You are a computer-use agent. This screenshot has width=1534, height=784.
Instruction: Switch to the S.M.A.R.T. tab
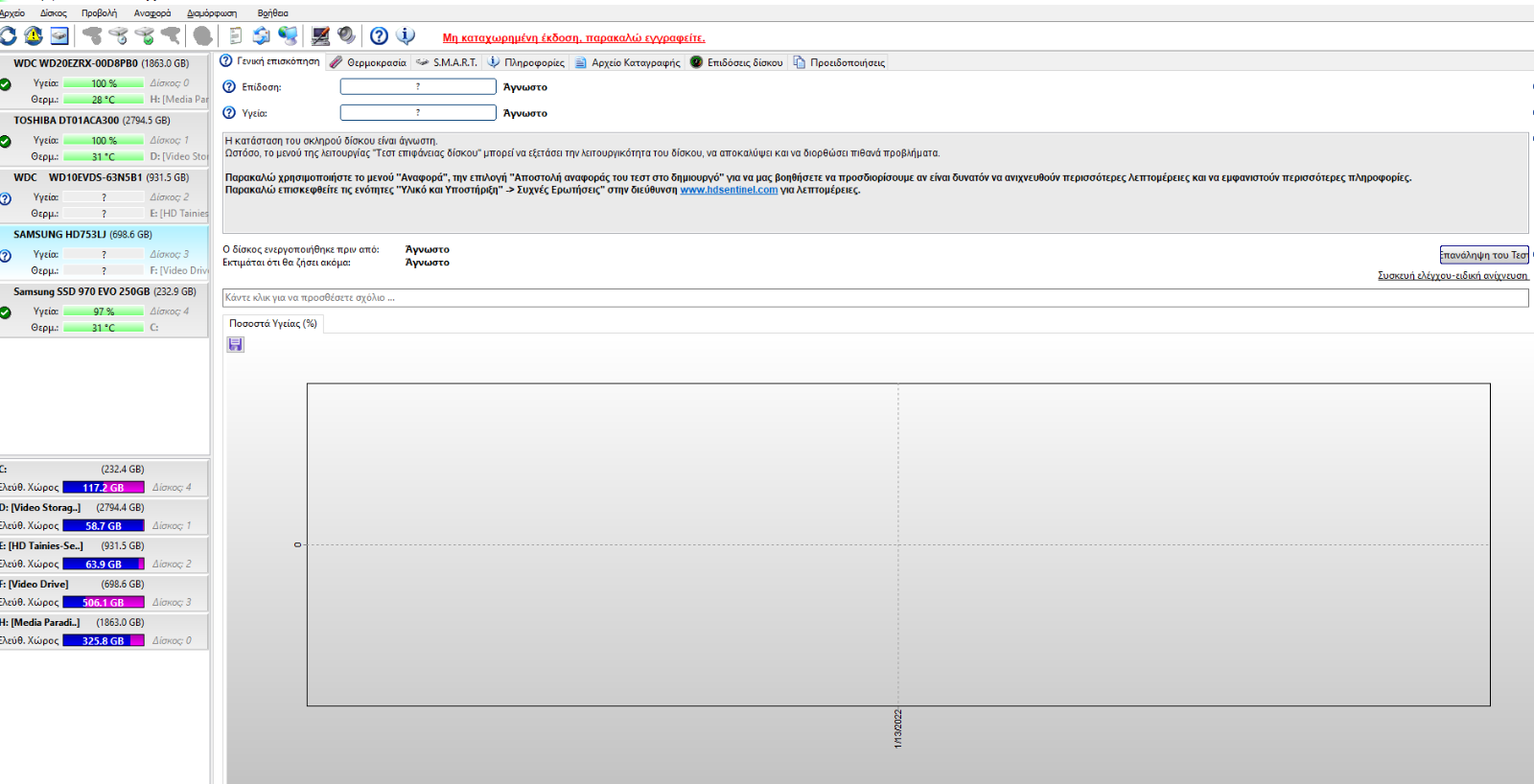coord(446,62)
